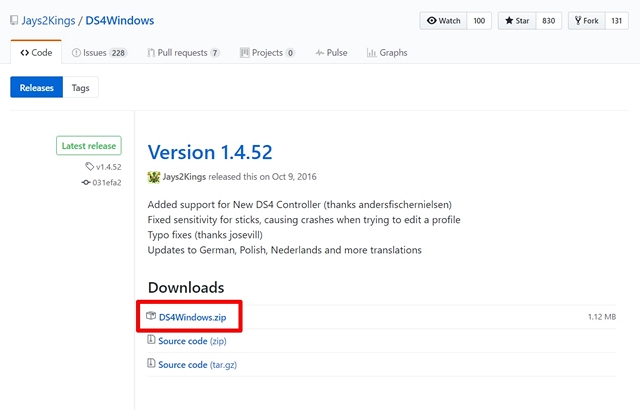This screenshot has height=410, width=640.
Task: Open the Pulse tab
Action: [x=331, y=53]
